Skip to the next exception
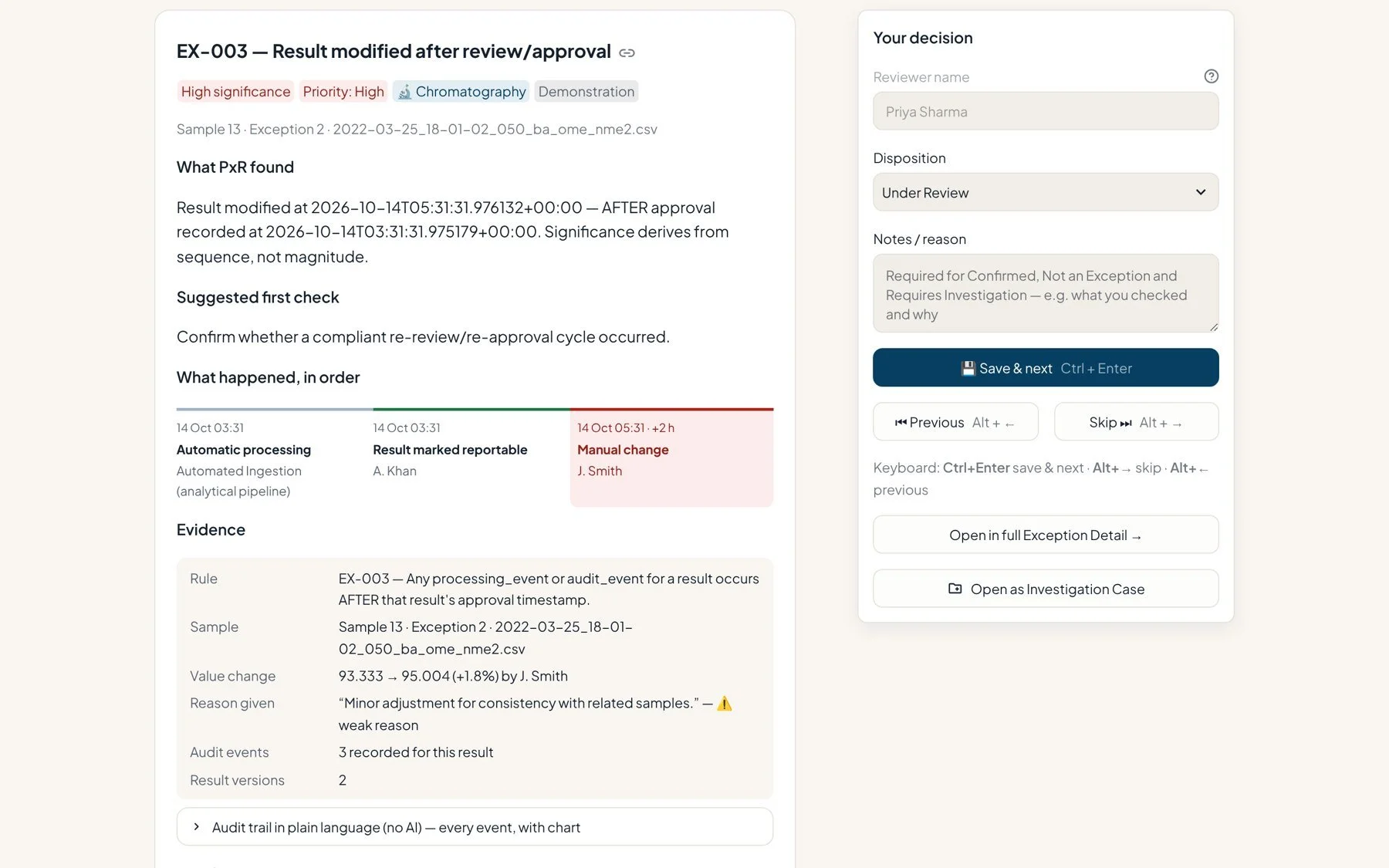The width and height of the screenshot is (1389, 868). coord(1136,422)
